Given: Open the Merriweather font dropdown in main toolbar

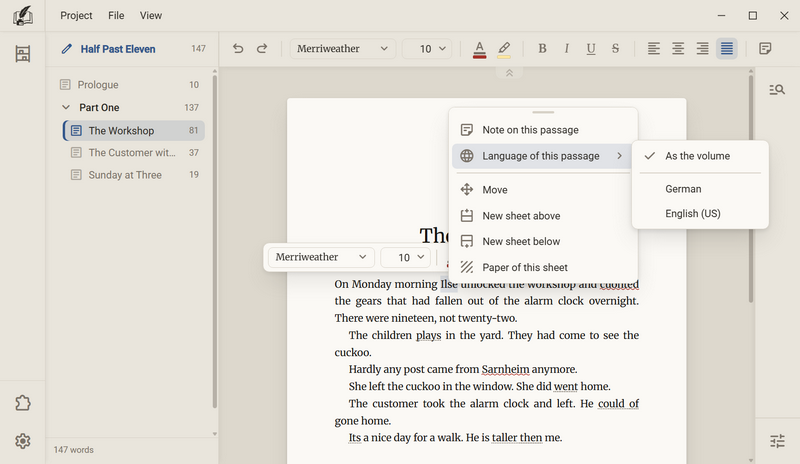Looking at the screenshot, I should pos(342,48).
